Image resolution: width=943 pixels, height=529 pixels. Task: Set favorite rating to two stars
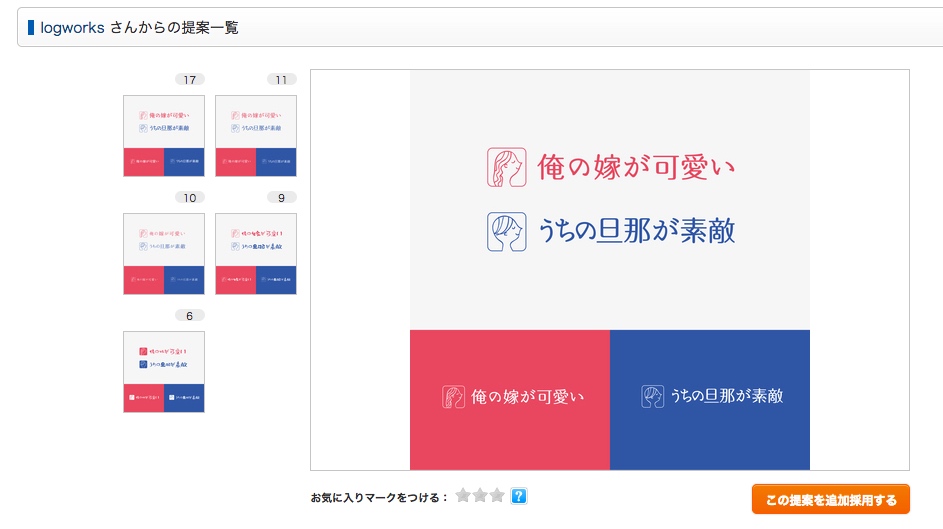pyautogui.click(x=480, y=496)
